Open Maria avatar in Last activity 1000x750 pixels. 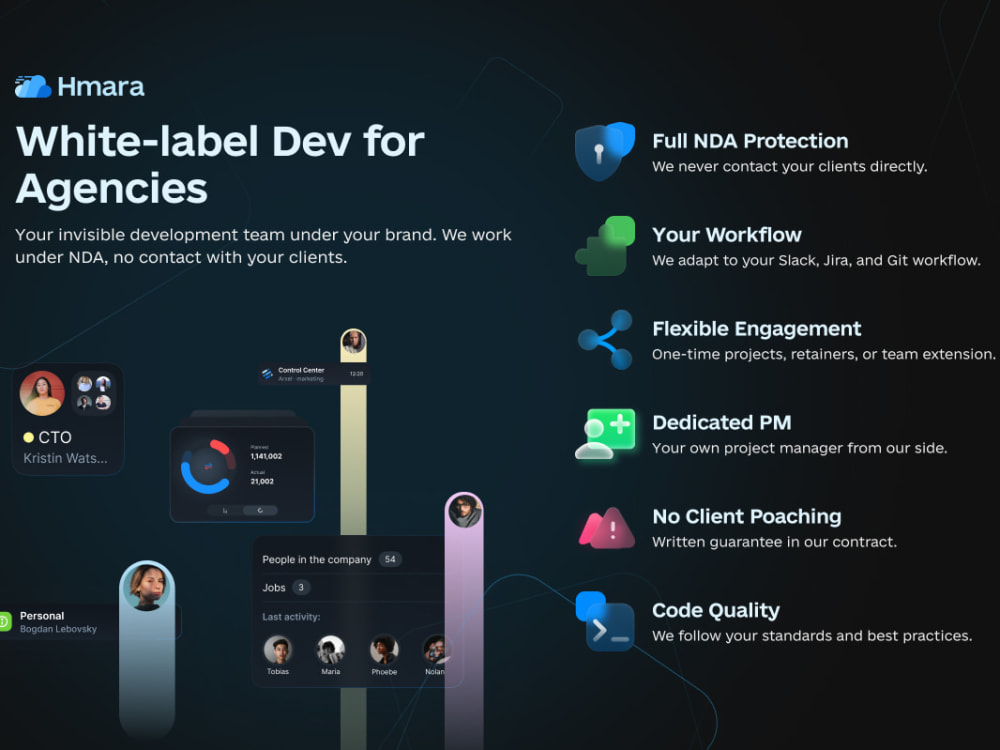pyautogui.click(x=330, y=650)
